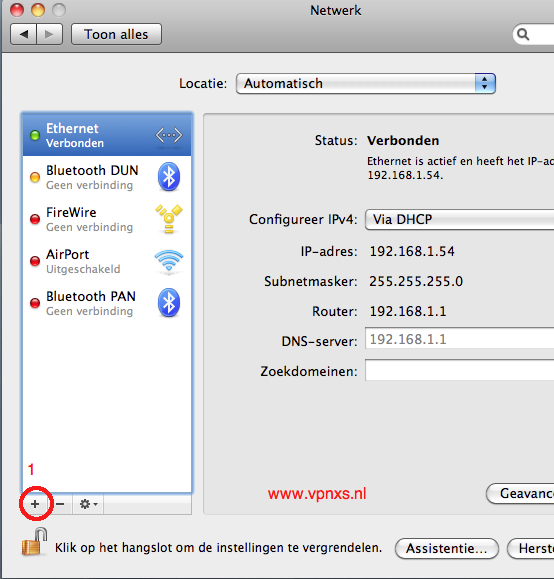
Task: Click the FireWire icon in the list
Action: pos(169,219)
